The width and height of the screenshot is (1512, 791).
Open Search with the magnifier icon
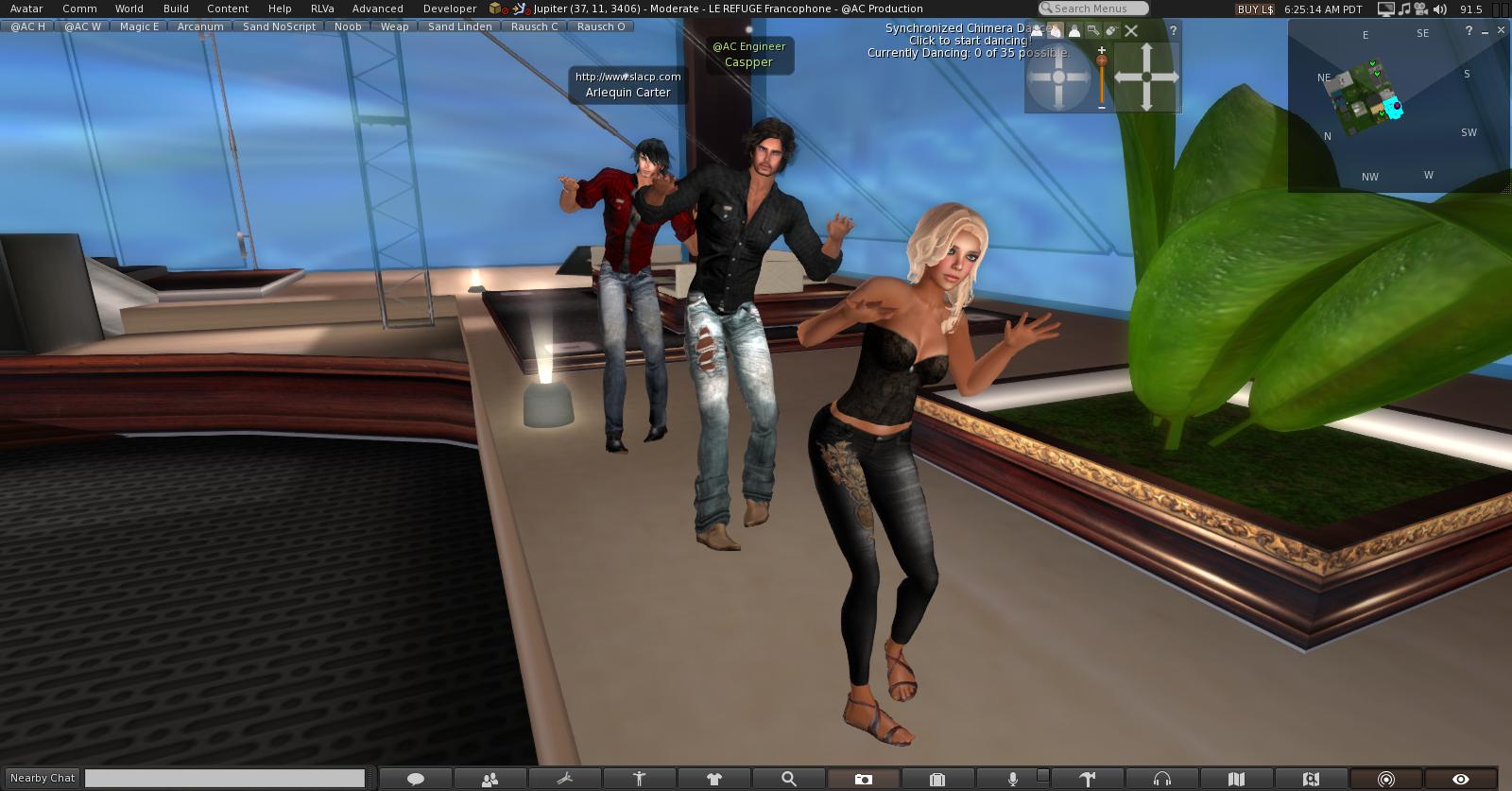pyautogui.click(x=788, y=779)
